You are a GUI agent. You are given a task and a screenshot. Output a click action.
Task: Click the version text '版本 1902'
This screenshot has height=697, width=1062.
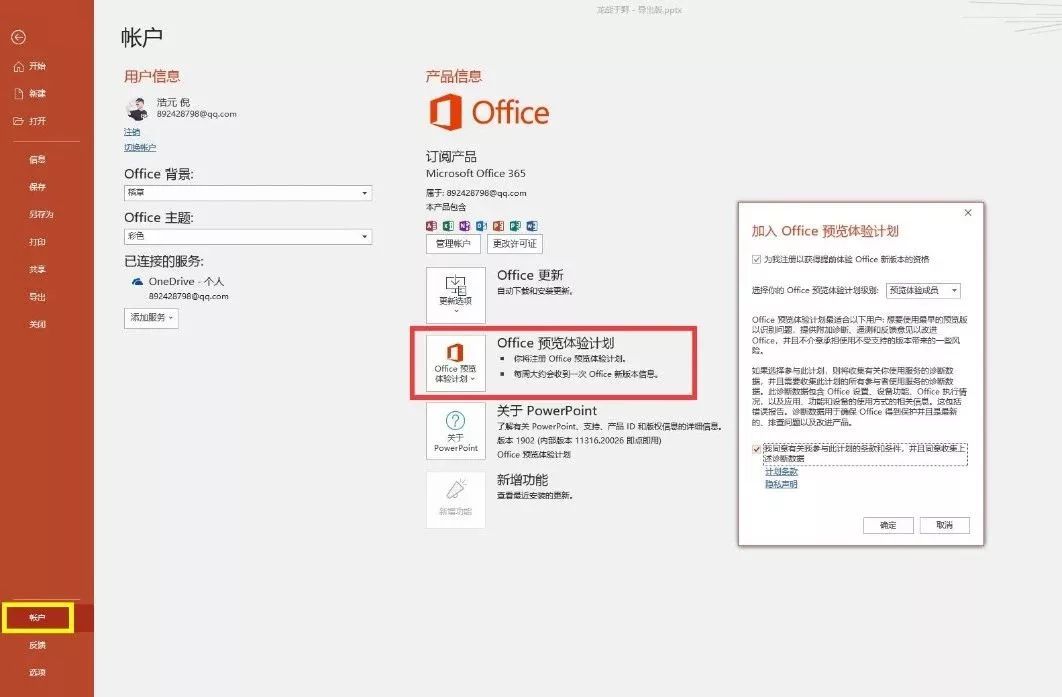[x=515, y=440]
